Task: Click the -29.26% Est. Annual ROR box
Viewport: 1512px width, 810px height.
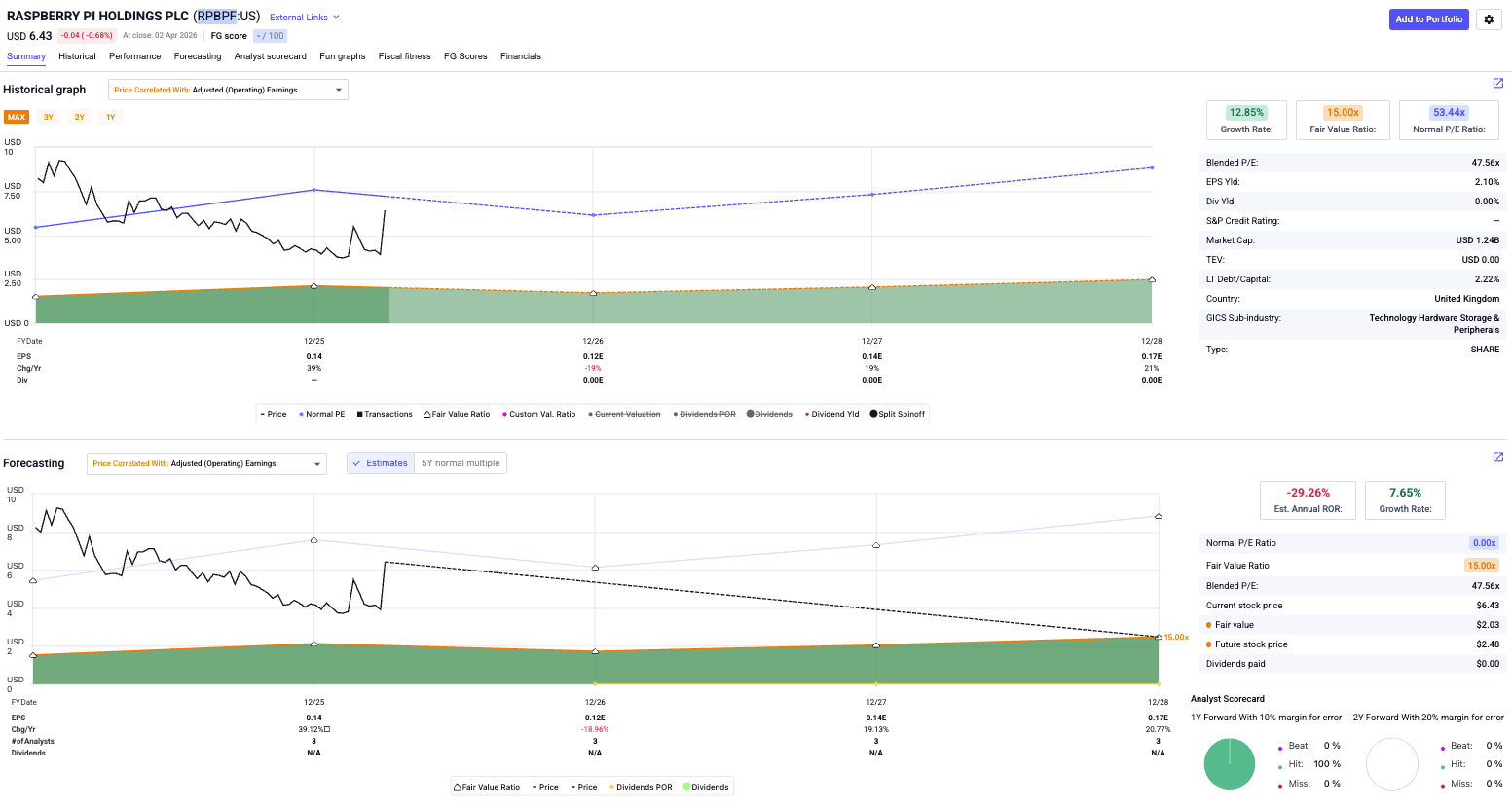Action: pyautogui.click(x=1308, y=500)
